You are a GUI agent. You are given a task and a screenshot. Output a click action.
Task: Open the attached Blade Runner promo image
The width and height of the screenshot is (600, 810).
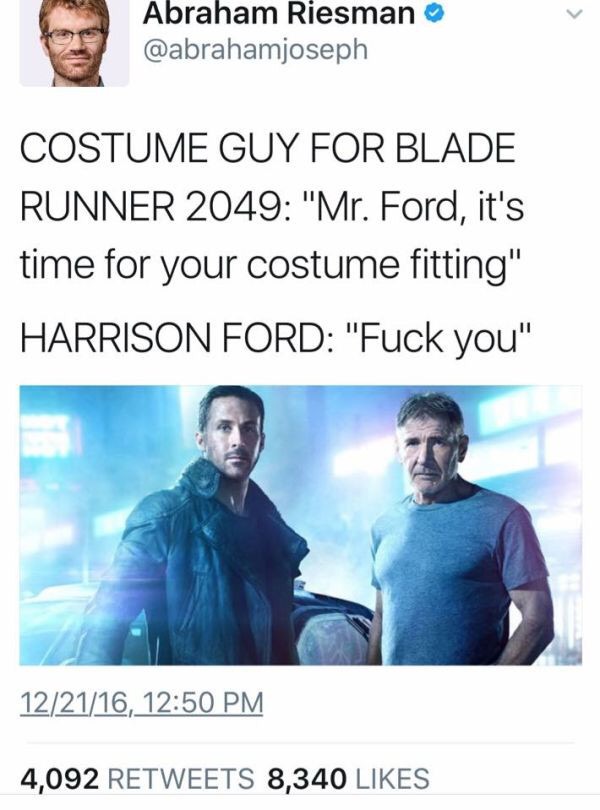pos(301,525)
